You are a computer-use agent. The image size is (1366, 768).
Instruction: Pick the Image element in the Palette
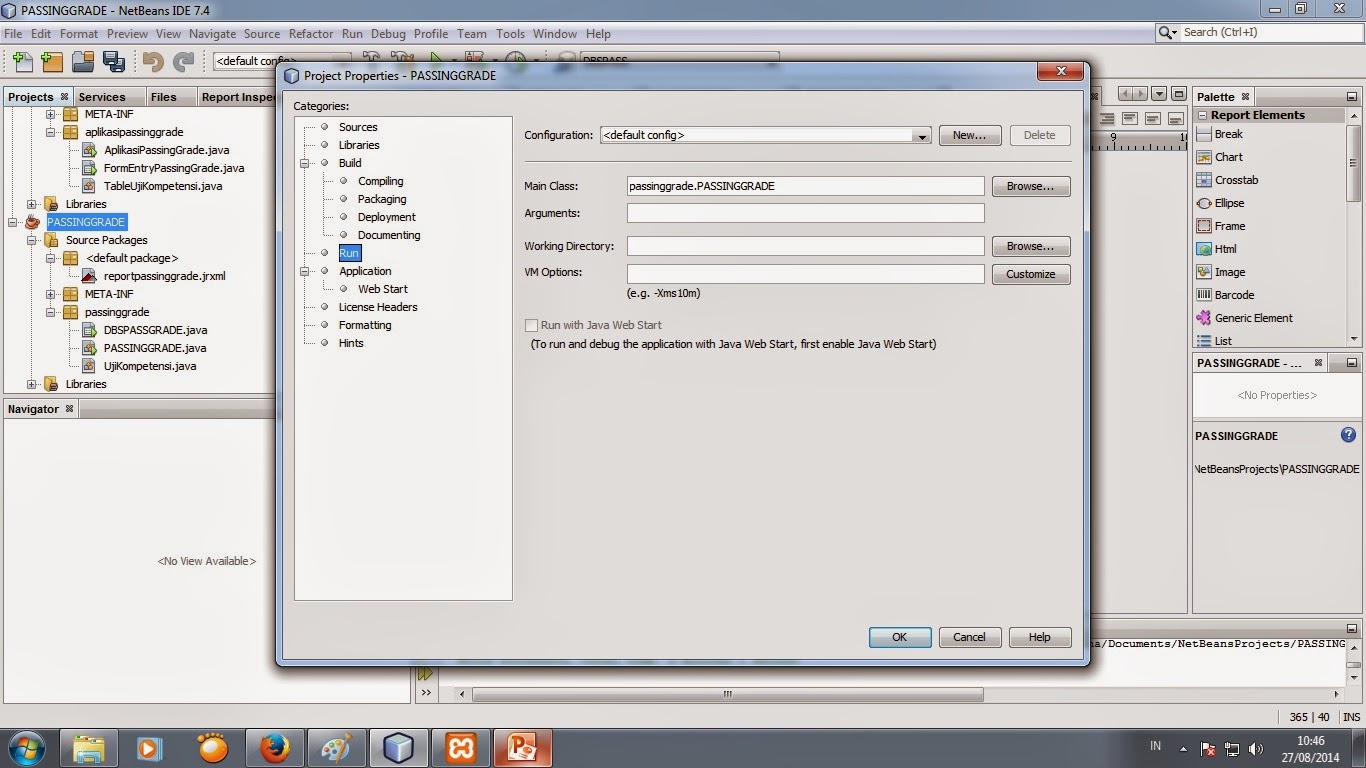pos(1229,272)
